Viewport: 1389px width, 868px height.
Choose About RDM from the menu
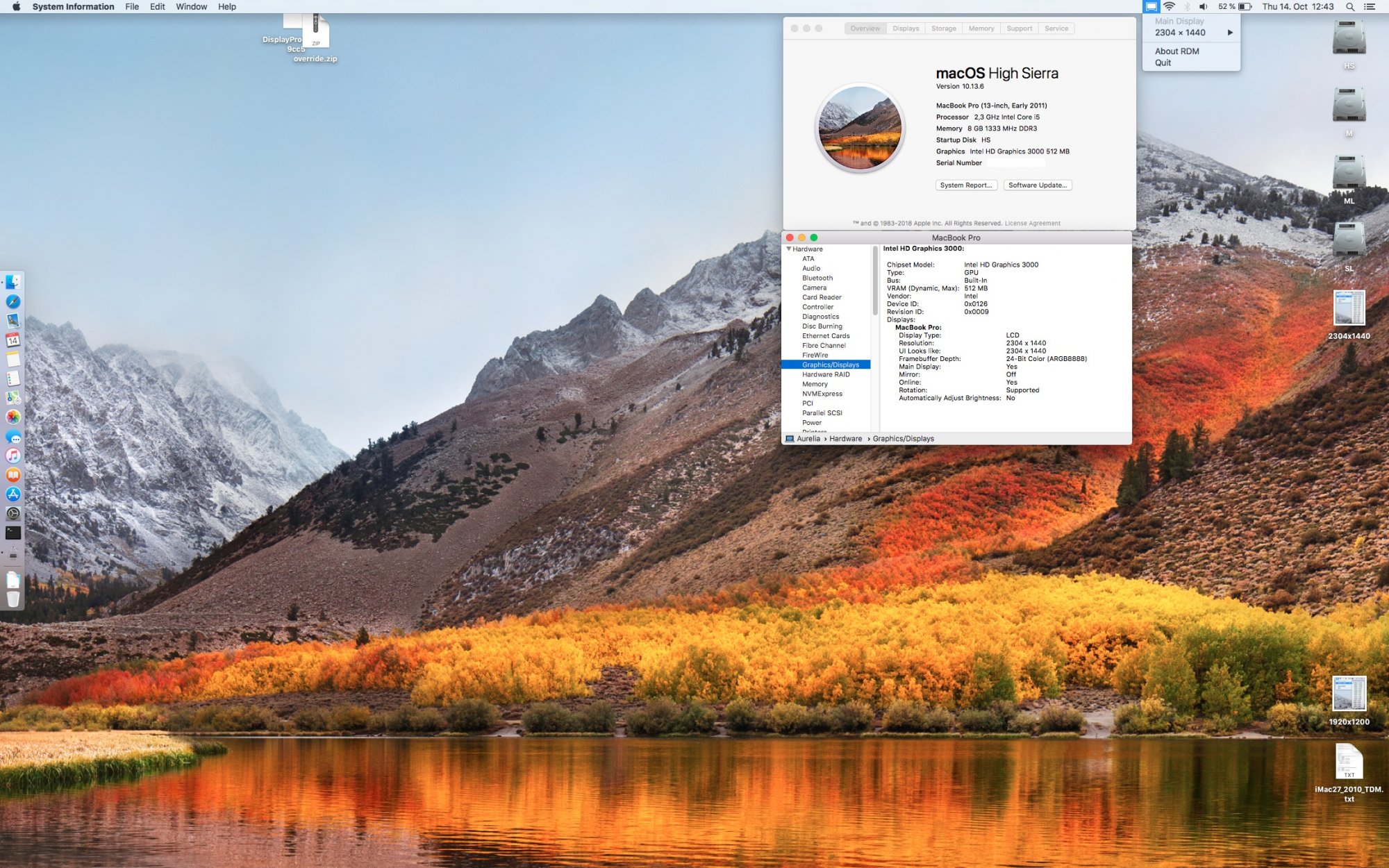coord(1176,51)
